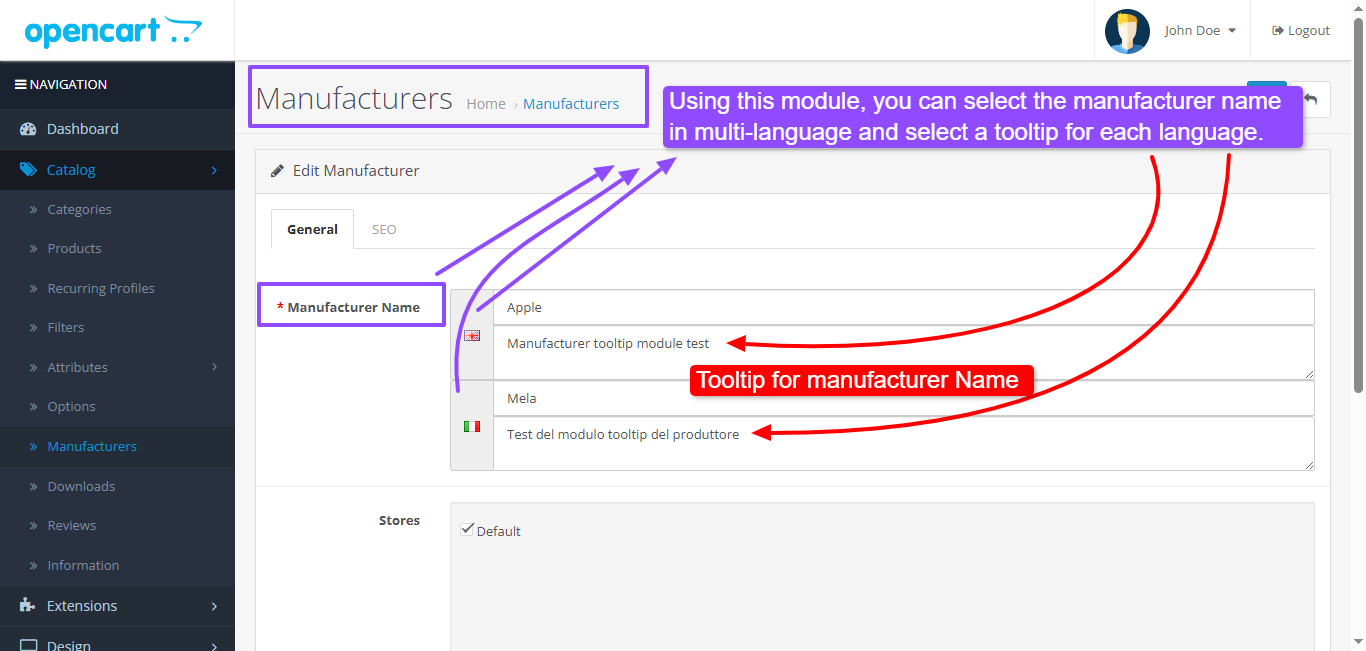Click the Dashboard gauge icon
Screen dimensions: 1366x651
(x=27, y=129)
